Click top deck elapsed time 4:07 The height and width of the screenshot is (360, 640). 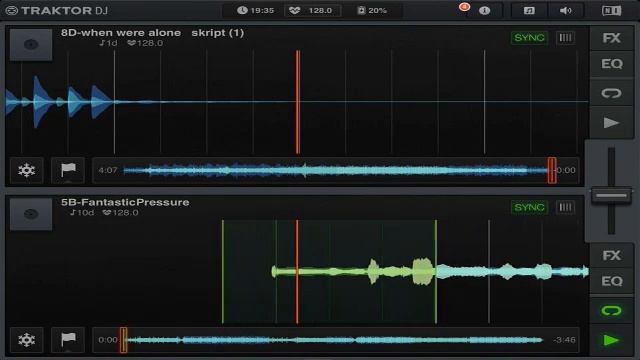click(108, 170)
